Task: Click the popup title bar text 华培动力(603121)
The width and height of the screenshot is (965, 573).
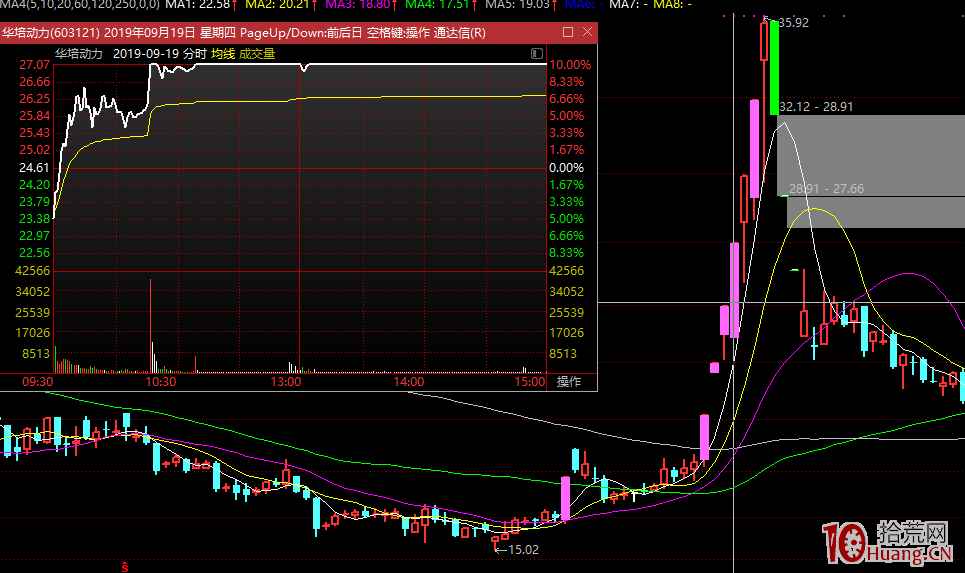Action: tap(50, 33)
